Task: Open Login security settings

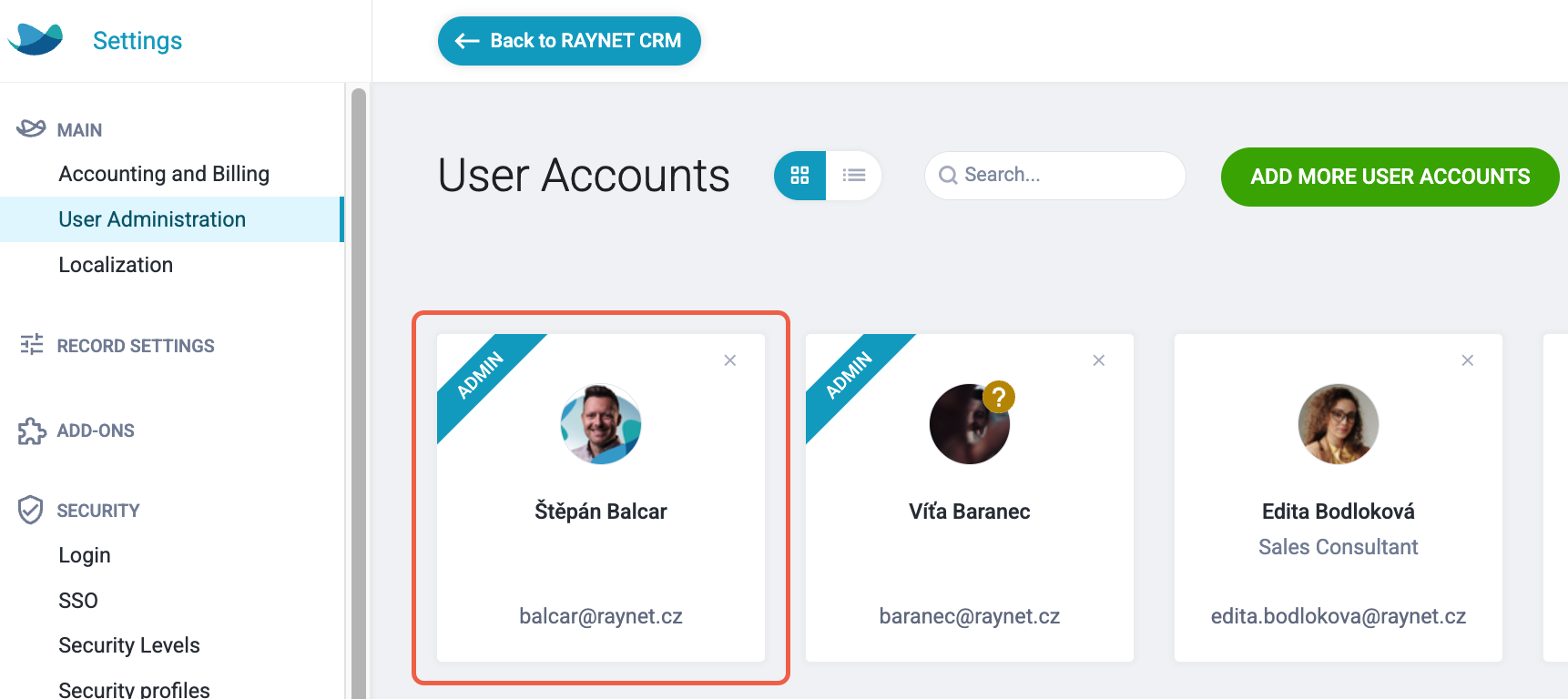Action: point(85,555)
